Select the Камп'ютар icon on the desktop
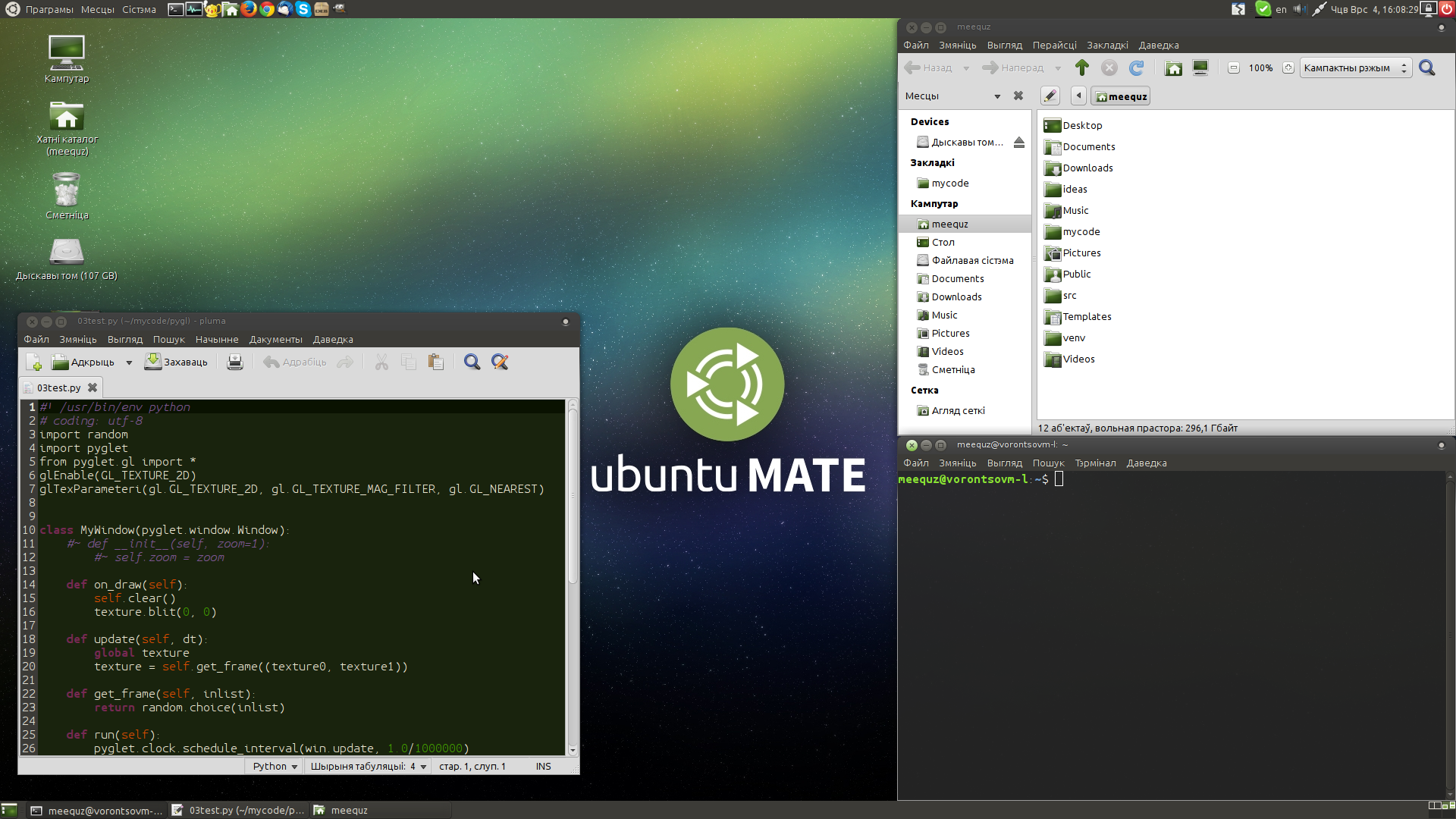Viewport: 1456px width, 819px height. click(x=67, y=59)
